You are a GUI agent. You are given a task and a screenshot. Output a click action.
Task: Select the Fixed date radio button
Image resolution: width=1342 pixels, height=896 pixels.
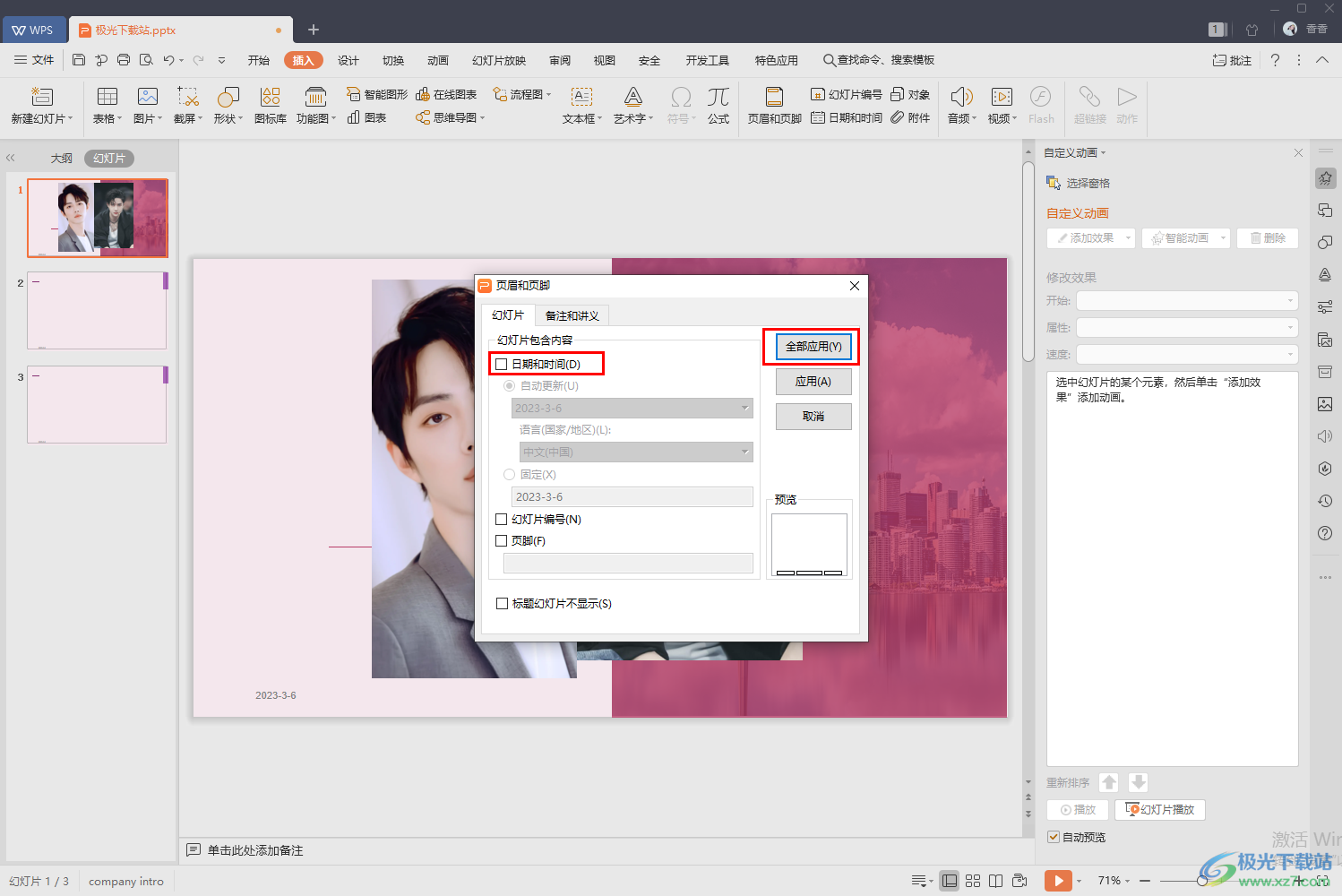(x=509, y=474)
